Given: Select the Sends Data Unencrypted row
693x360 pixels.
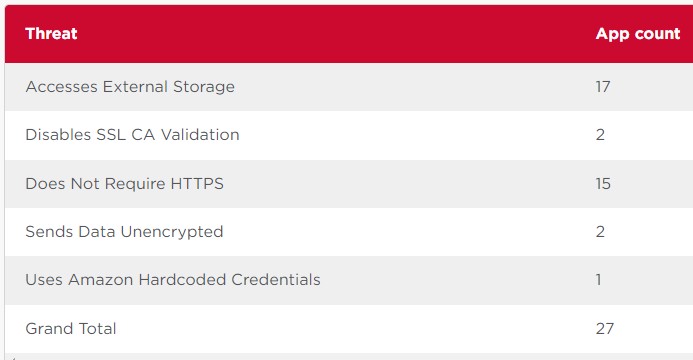Looking at the screenshot, I should coord(349,232).
